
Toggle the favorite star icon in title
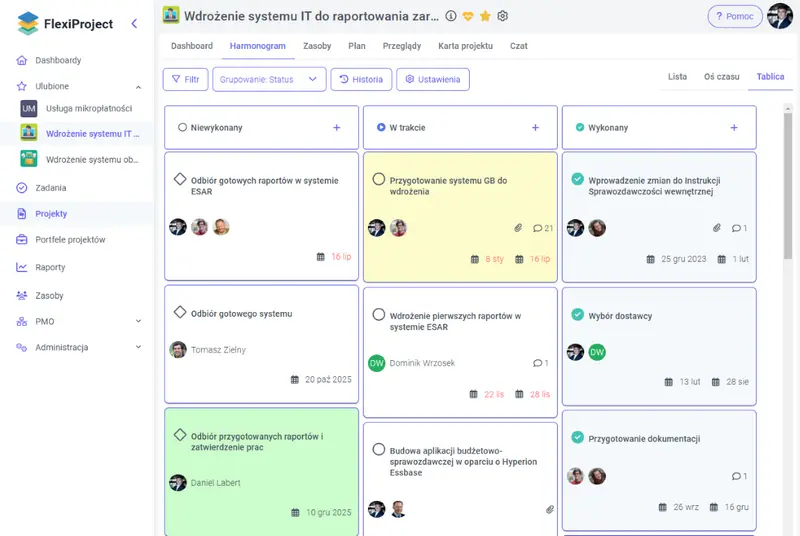tap(485, 16)
